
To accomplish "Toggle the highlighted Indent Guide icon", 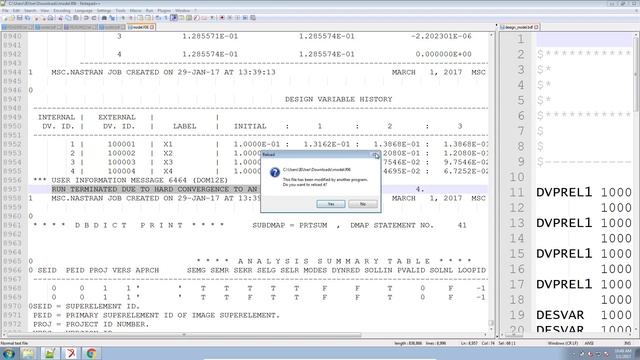I will (173, 18).
